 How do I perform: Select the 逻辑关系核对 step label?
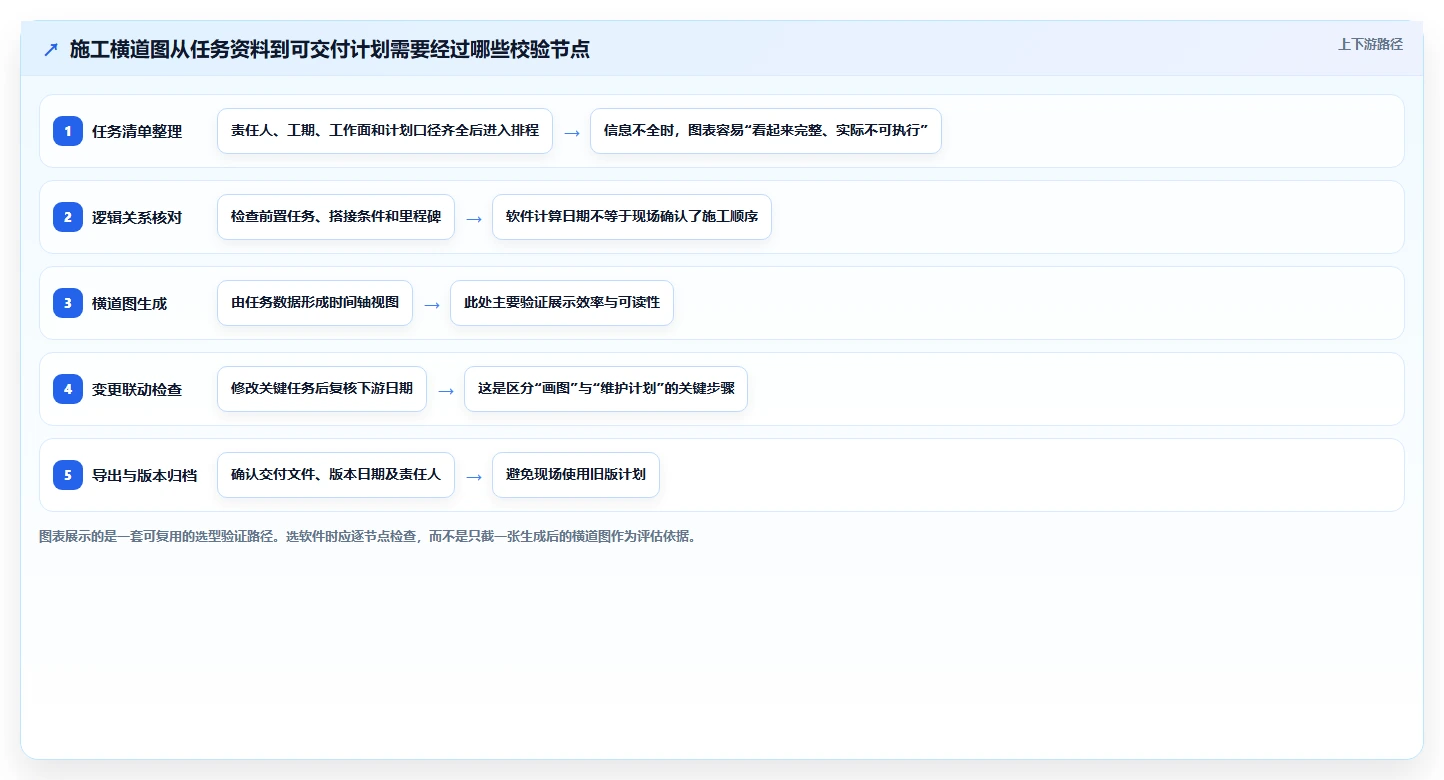tap(137, 217)
